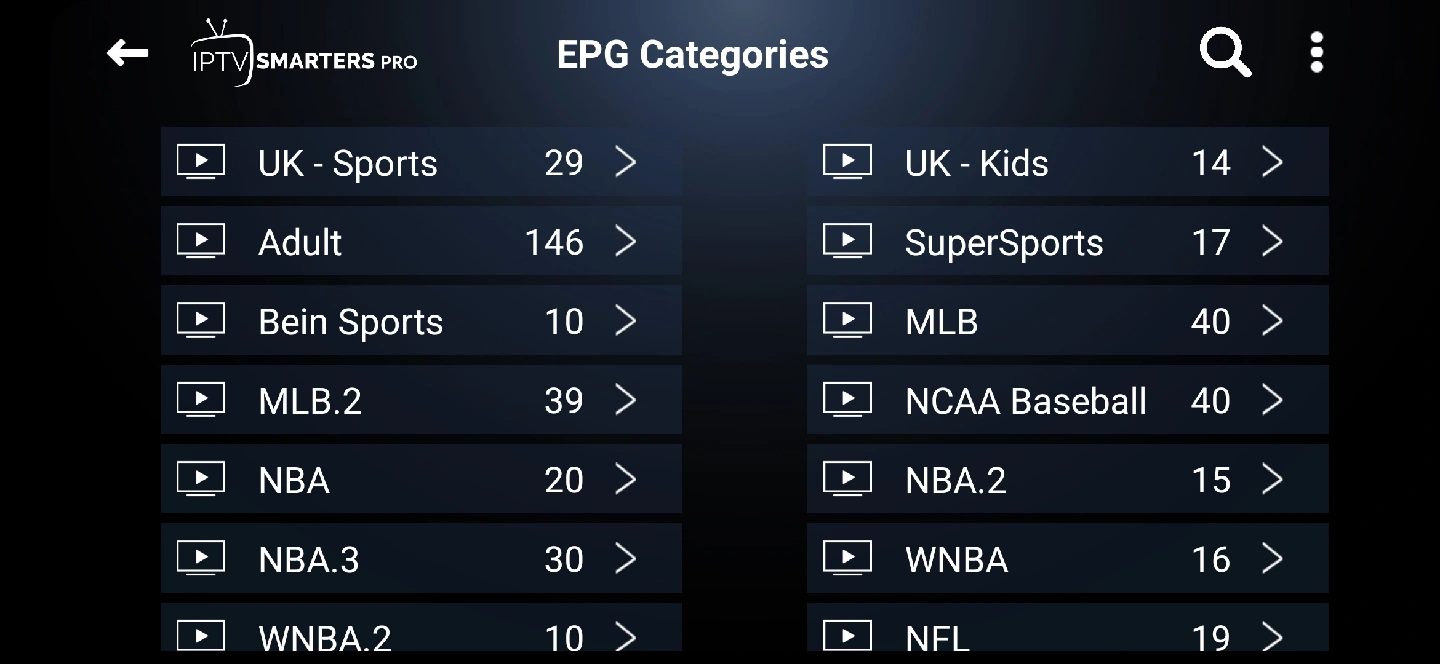
Task: Click the EPG Categories page title
Action: tap(692, 55)
